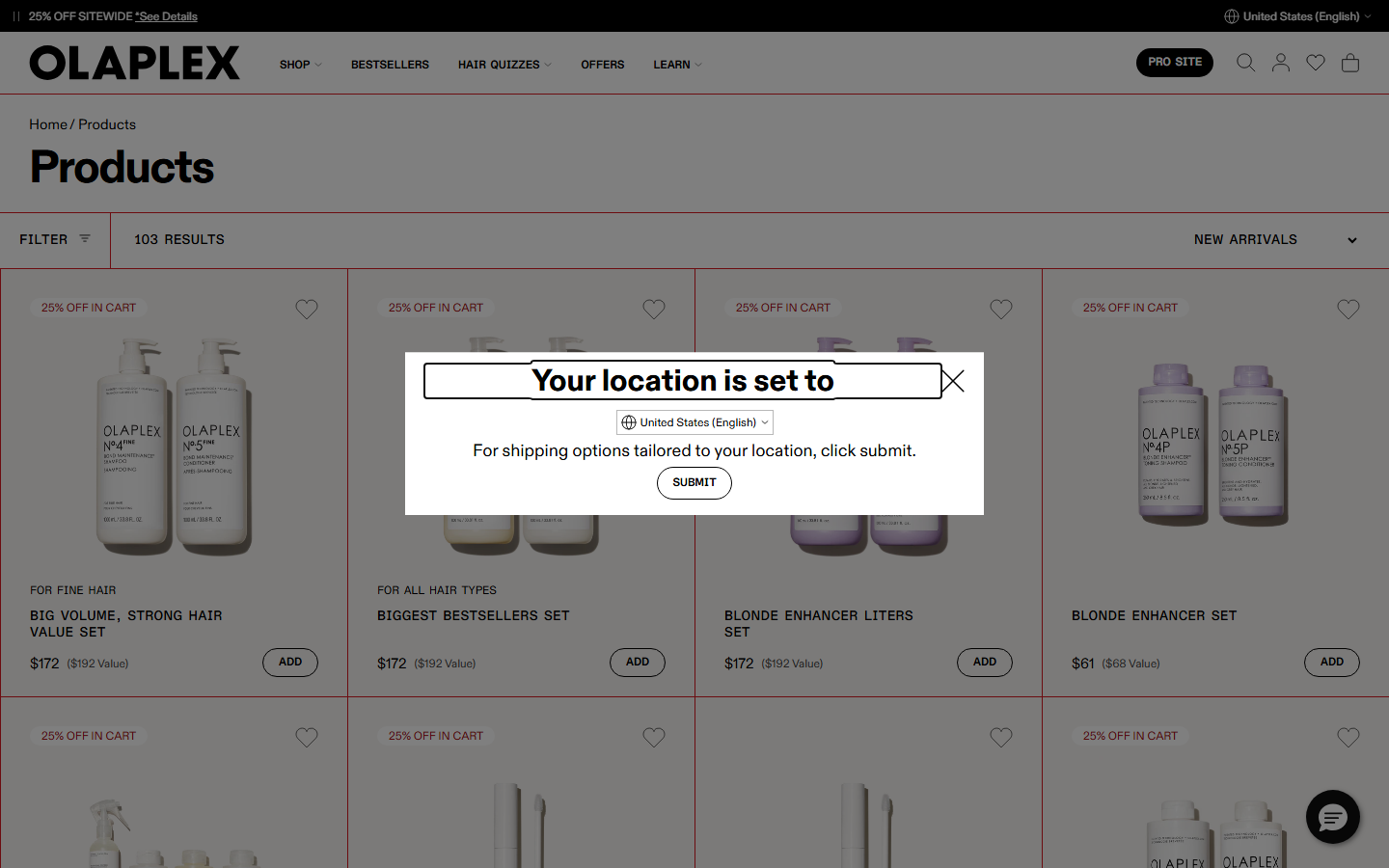
Task: Click the 103 RESULTS text
Action: pyautogui.click(x=179, y=239)
